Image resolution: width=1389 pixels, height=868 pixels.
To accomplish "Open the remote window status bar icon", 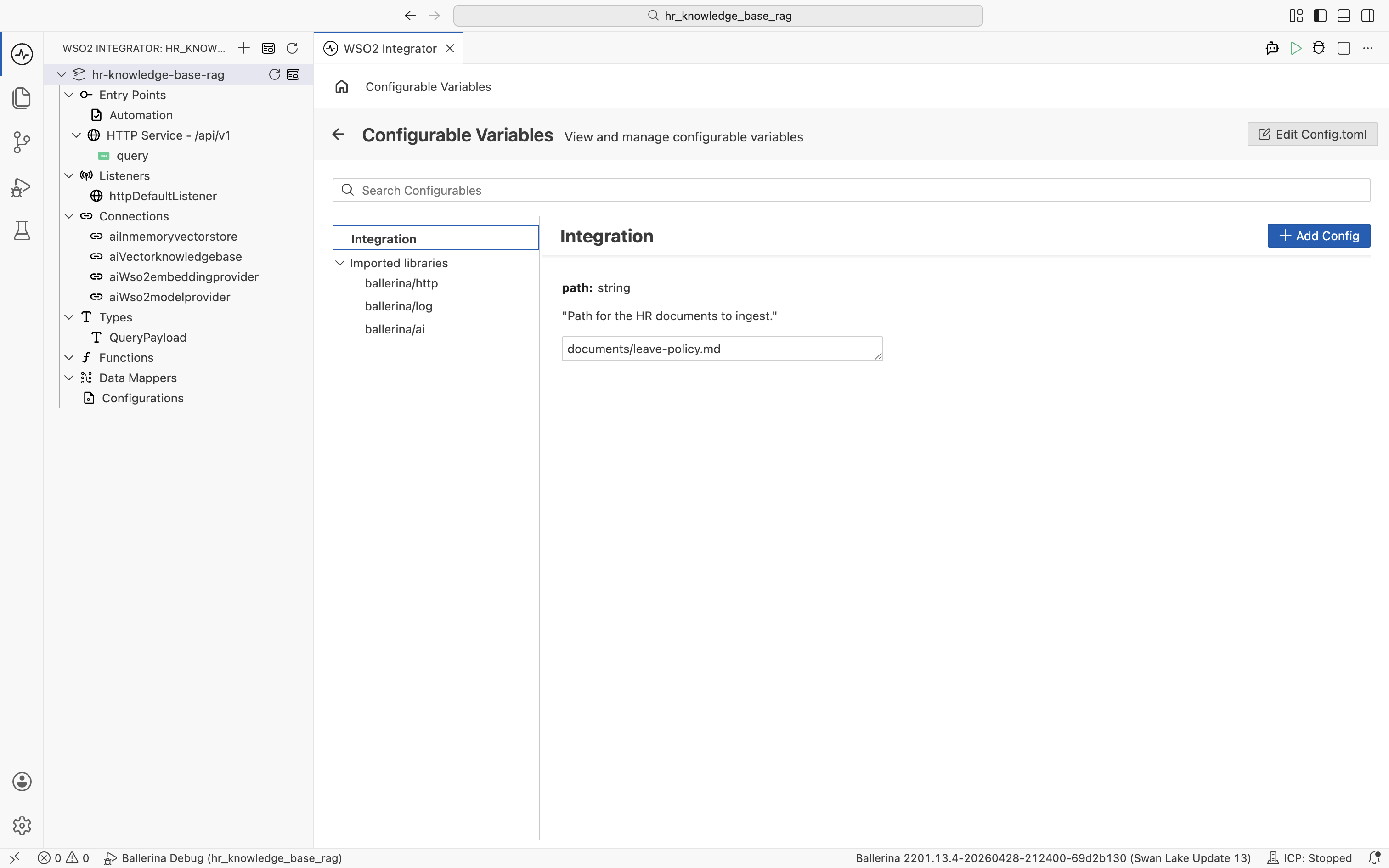I will tap(15, 858).
